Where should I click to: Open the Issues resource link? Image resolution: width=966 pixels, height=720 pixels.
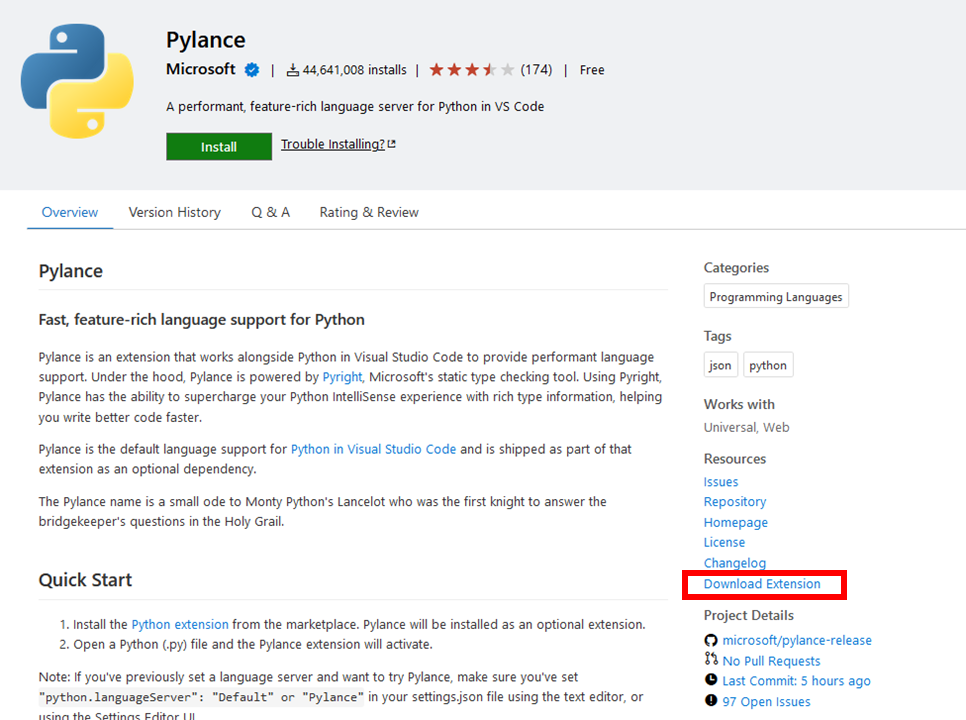pyautogui.click(x=721, y=482)
